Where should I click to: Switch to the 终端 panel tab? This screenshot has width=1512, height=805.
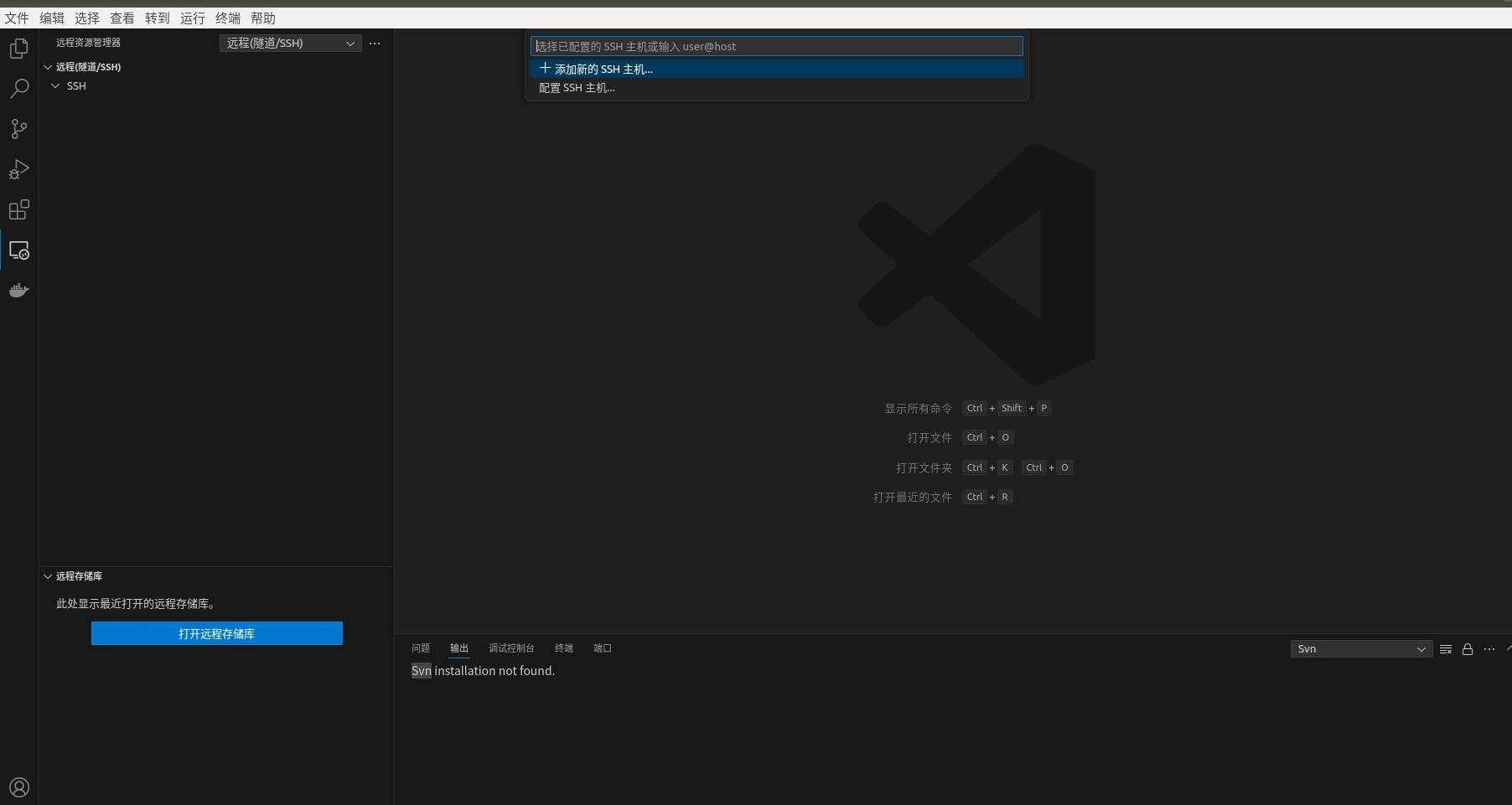pos(564,648)
